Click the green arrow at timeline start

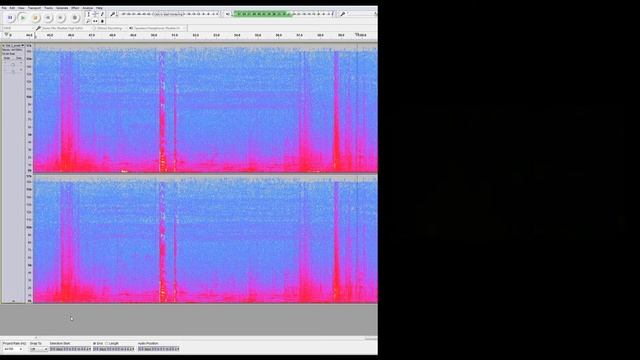point(6,35)
